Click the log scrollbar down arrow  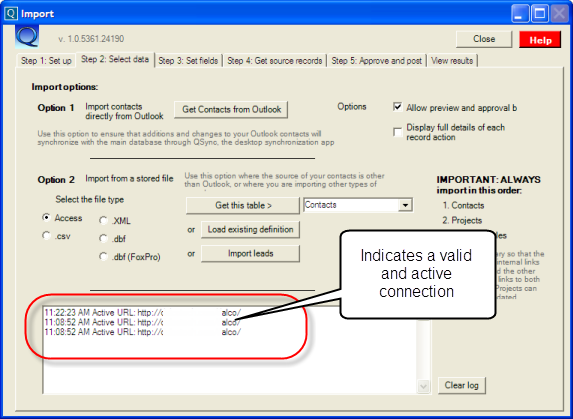coord(423,386)
